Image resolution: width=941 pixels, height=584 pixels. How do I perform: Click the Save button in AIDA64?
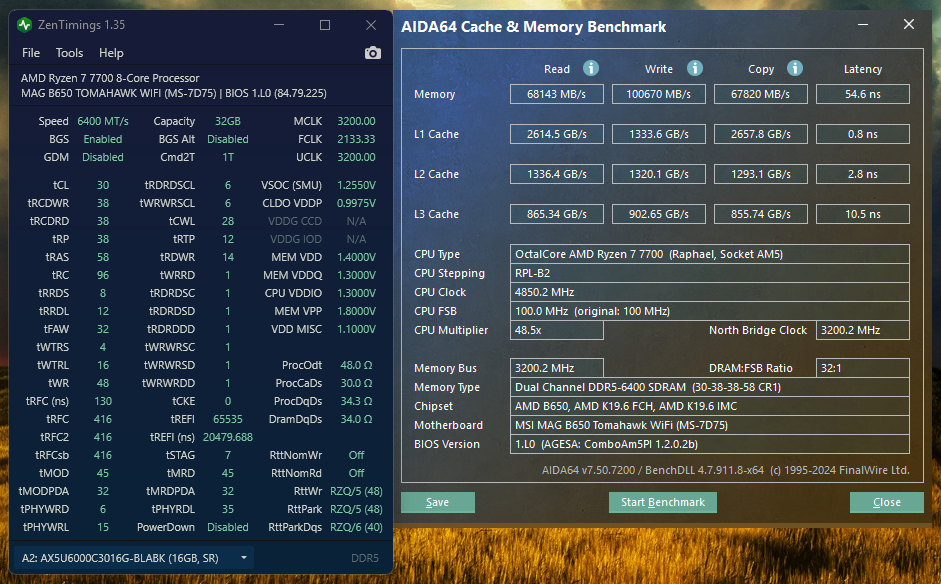tap(437, 502)
